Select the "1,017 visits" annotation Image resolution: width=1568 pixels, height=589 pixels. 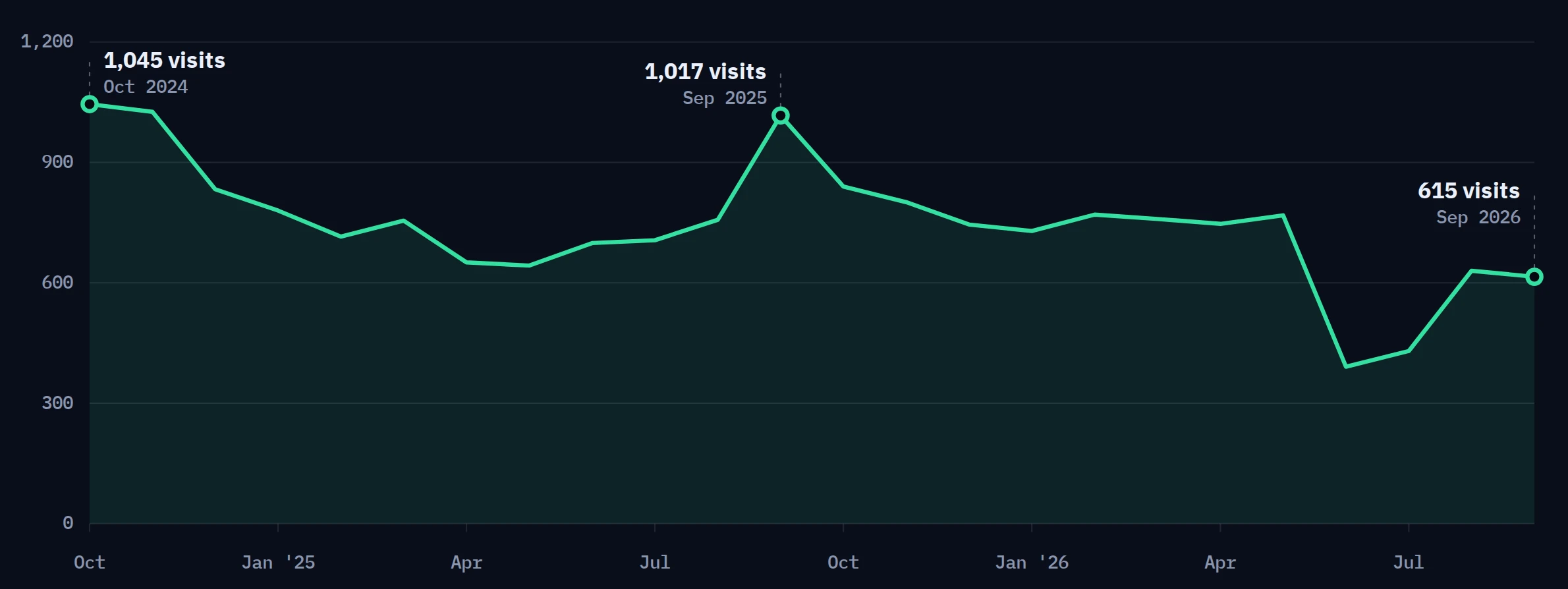706,72
